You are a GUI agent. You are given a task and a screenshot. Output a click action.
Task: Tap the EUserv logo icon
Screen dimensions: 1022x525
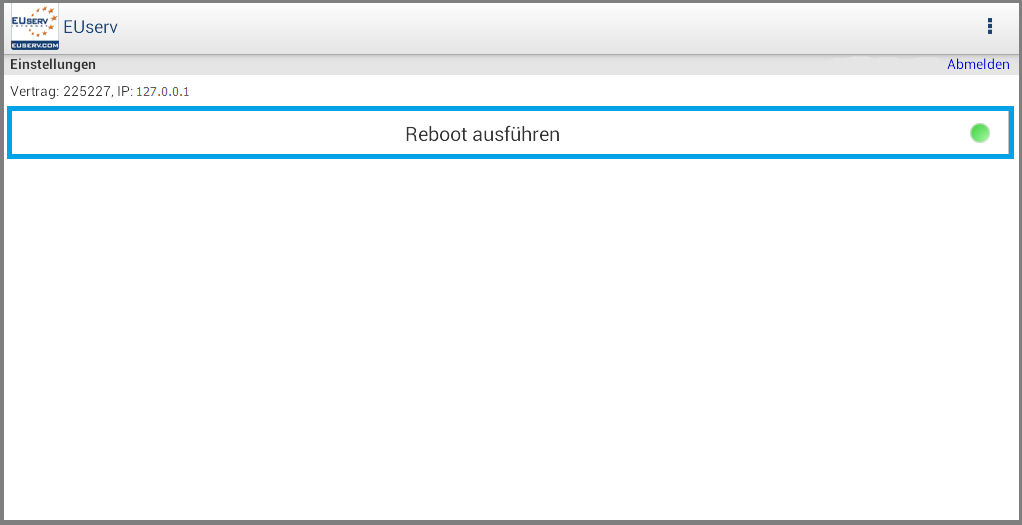click(x=35, y=27)
